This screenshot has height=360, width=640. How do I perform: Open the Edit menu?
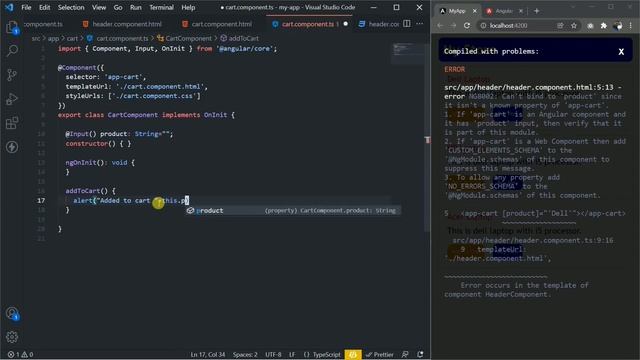(44, 7)
